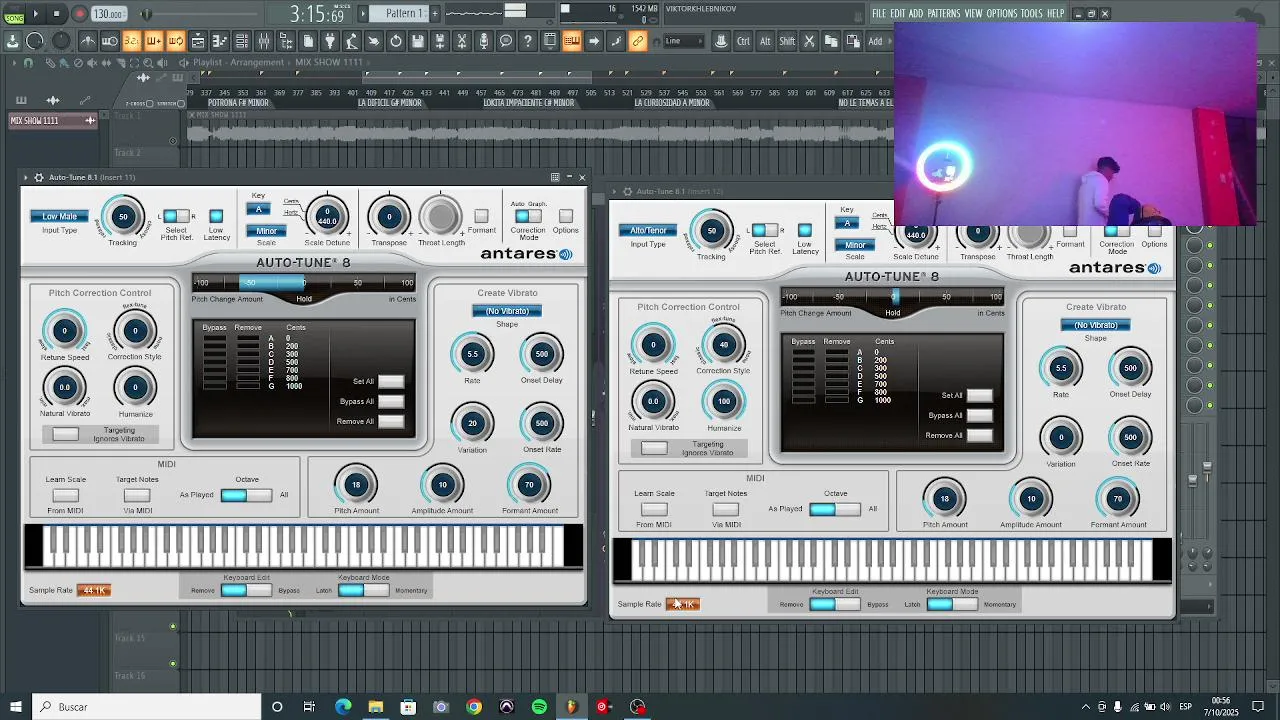1280x720 pixels.
Task: Open the mixer view from the toolbar
Action: pos(264,41)
